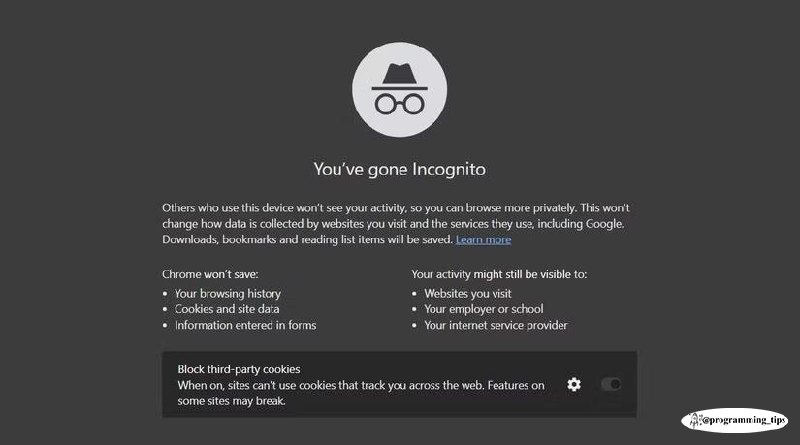Select "Your internet service provider" bullet
This screenshot has height=445, width=800.
point(495,325)
